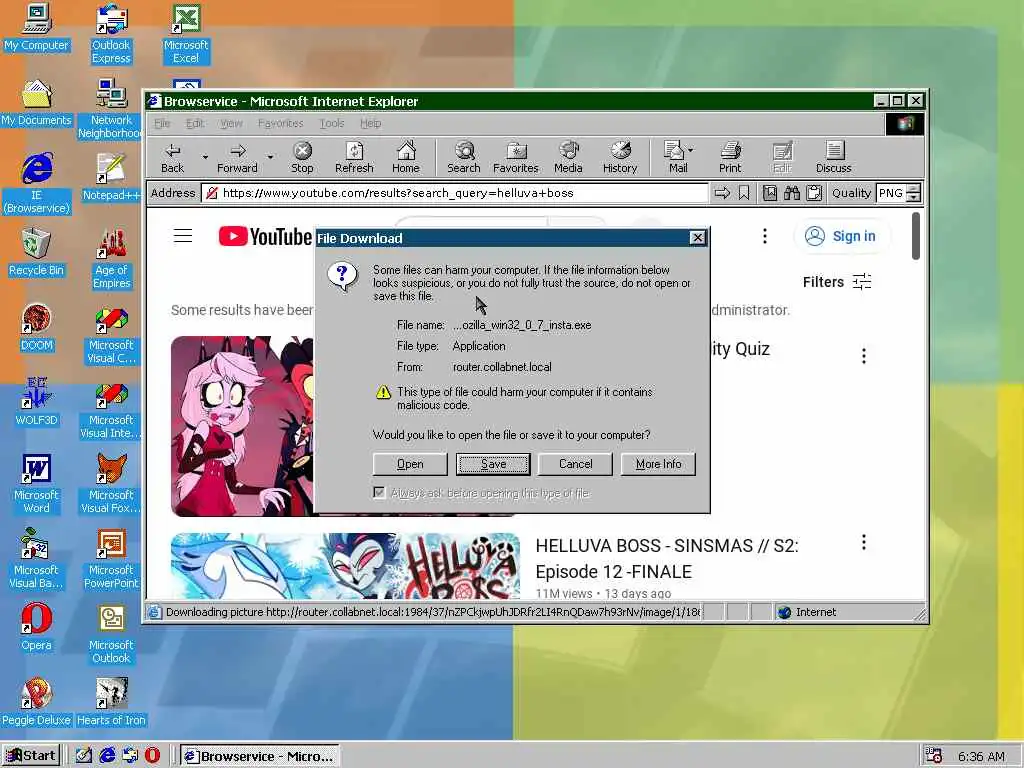Select the DOOM desktop icon
Screen dimensions: 1024x768
pos(36,328)
